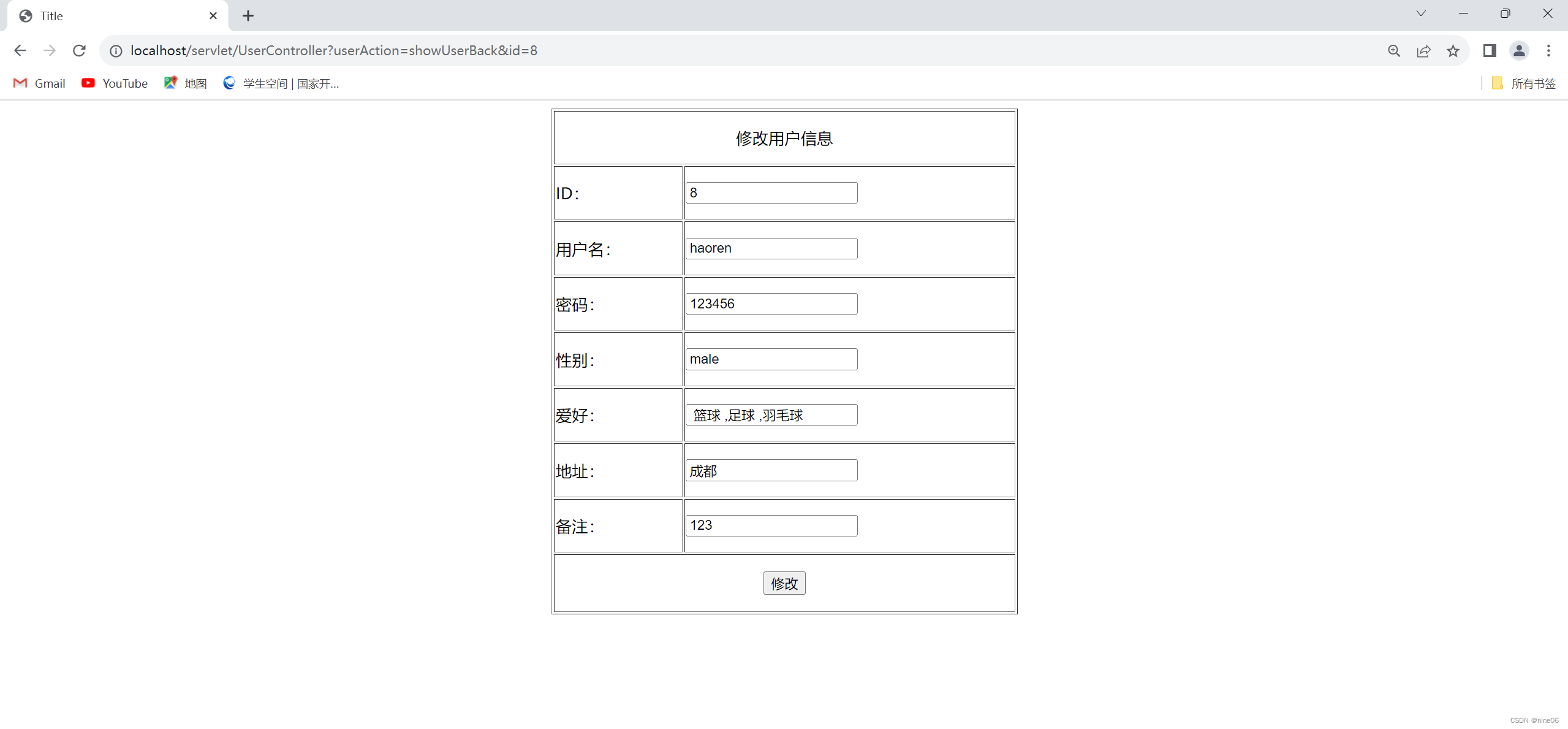The height and width of the screenshot is (729, 1568).
Task: Click the share page icon
Action: tap(1423, 51)
